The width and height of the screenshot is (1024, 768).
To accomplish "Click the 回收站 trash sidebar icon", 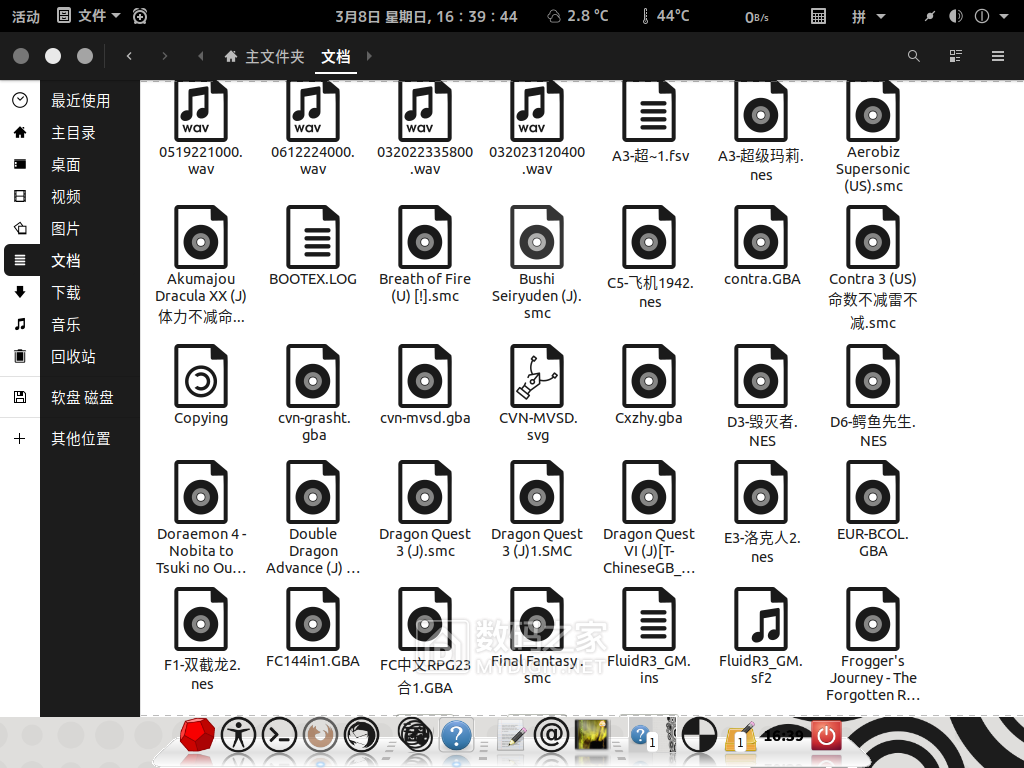I will (x=20, y=357).
